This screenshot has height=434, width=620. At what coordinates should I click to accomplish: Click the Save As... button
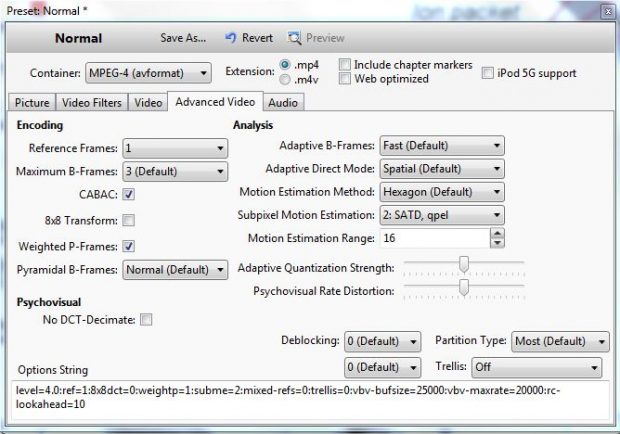(x=183, y=38)
